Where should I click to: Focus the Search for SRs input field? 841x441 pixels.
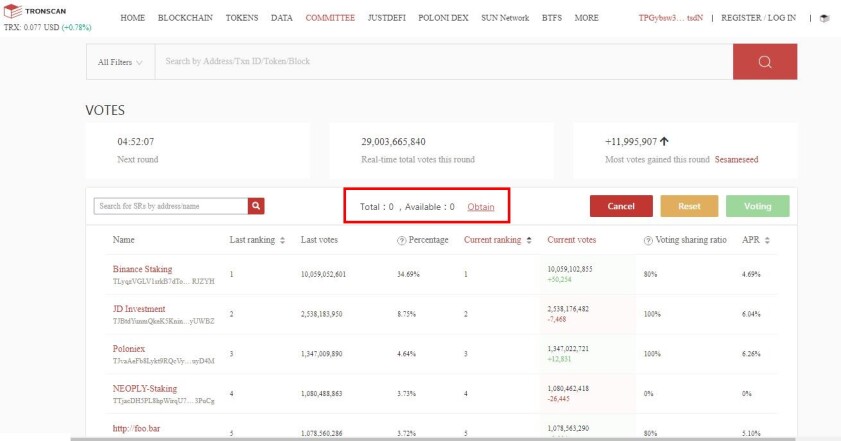click(171, 206)
